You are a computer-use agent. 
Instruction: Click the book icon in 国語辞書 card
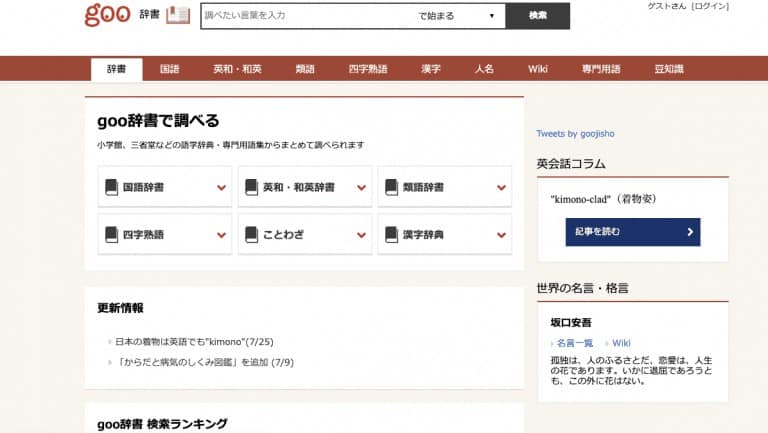(x=112, y=187)
